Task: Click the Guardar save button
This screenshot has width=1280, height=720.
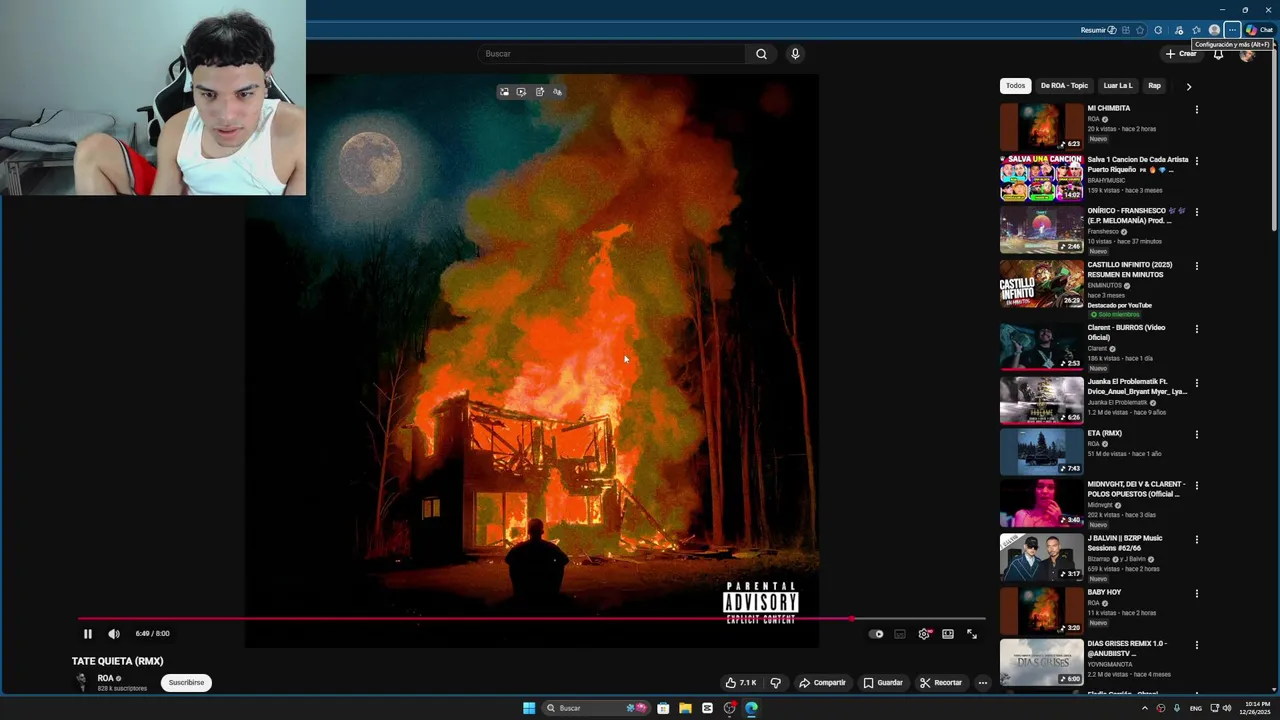Action: point(883,683)
